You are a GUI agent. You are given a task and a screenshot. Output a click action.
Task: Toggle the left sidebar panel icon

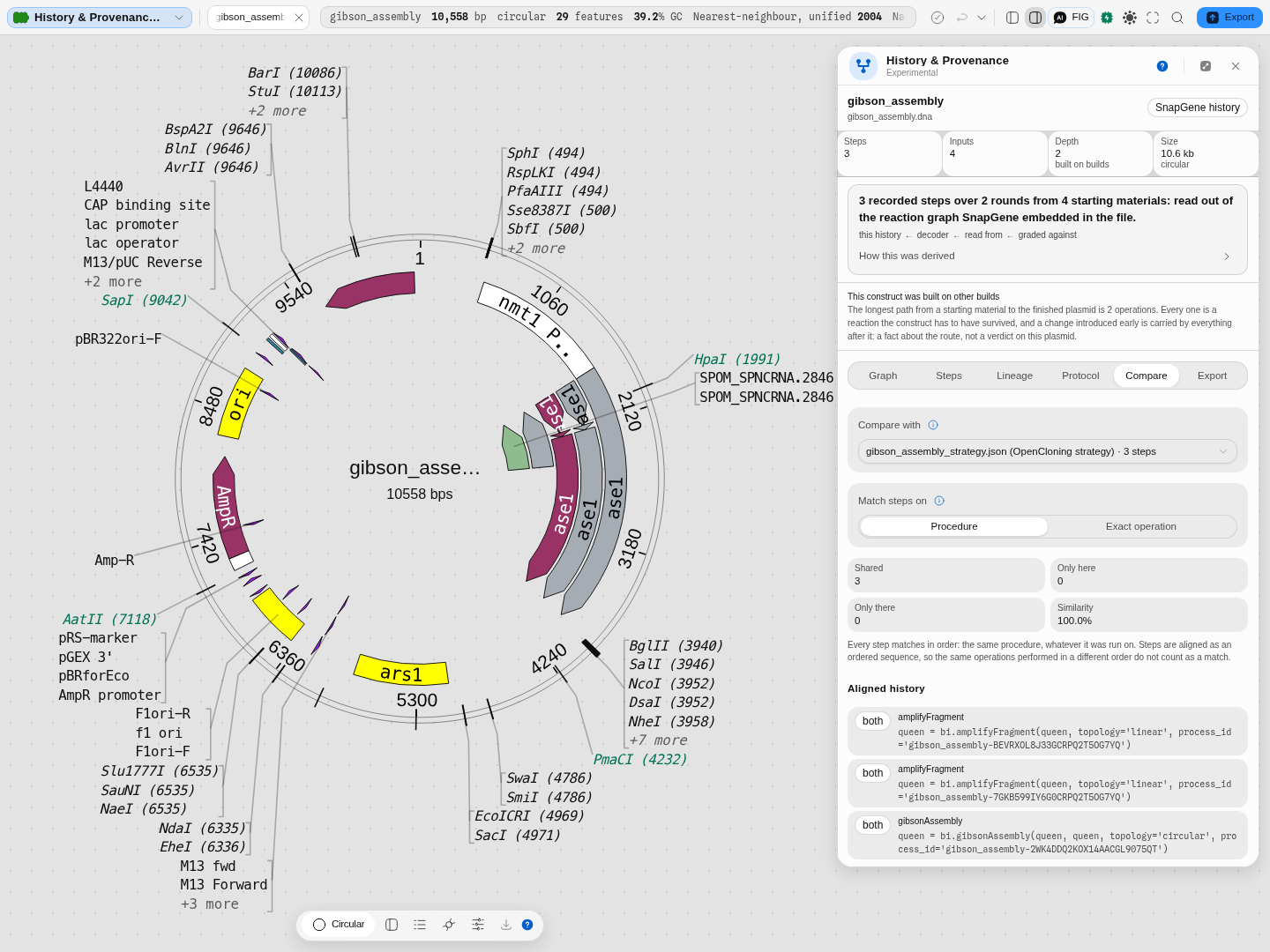tap(1012, 18)
